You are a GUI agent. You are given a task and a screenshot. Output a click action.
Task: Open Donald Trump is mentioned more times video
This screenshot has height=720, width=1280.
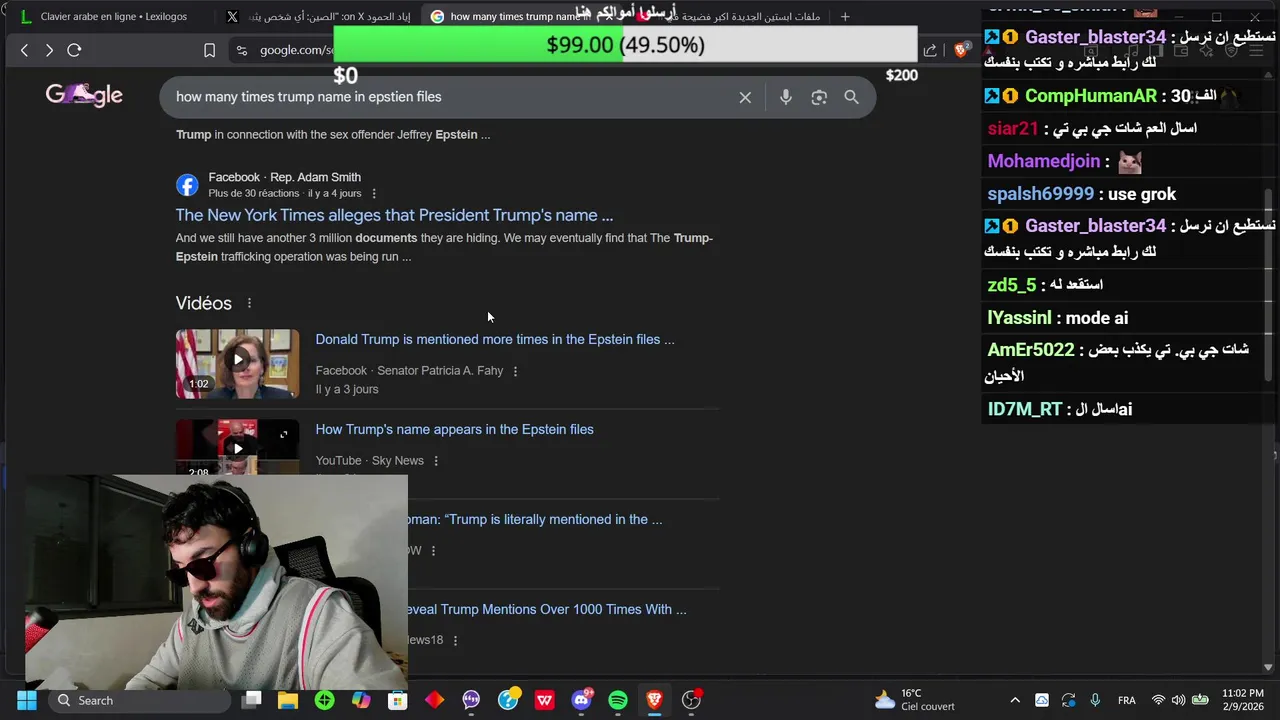pyautogui.click(x=495, y=339)
